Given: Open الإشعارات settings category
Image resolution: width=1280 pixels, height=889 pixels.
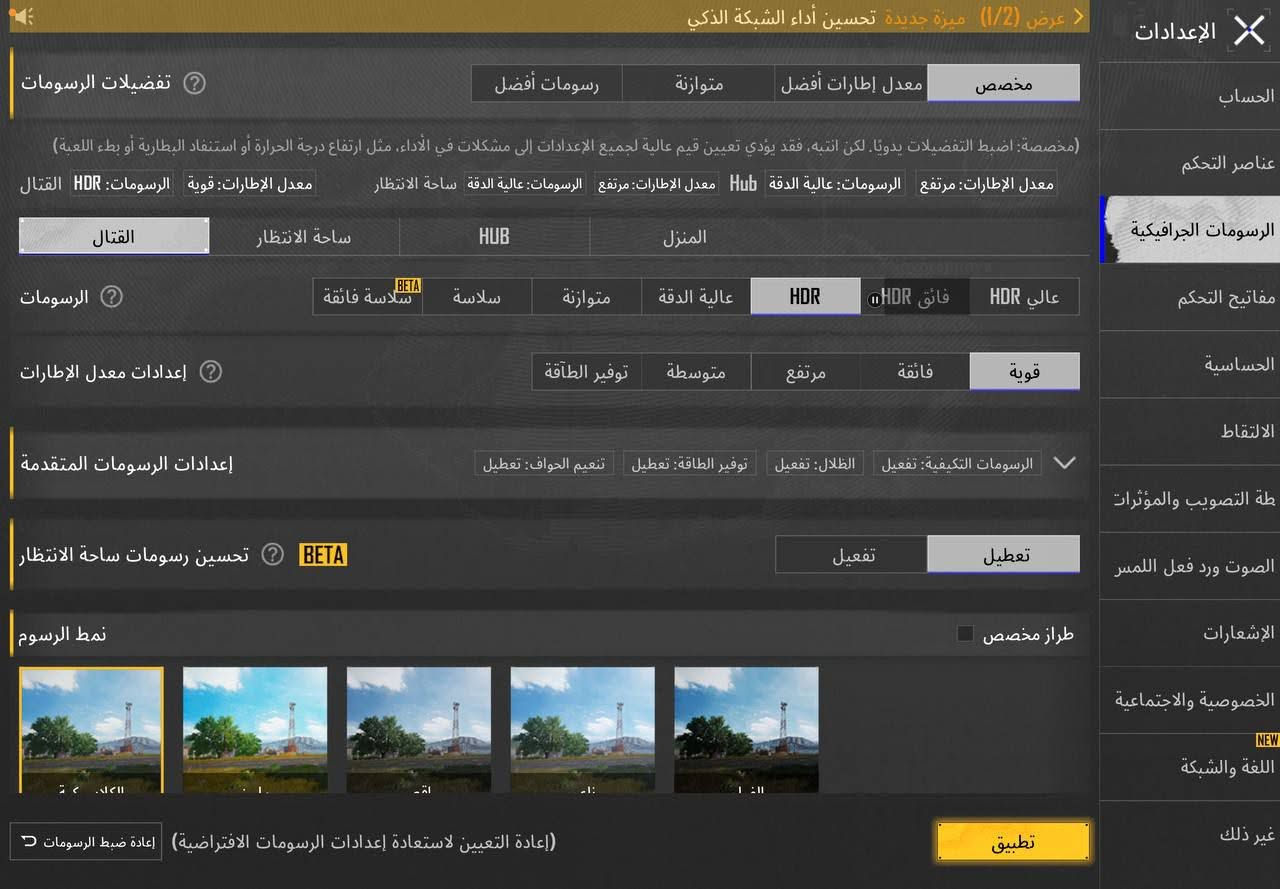Looking at the screenshot, I should pyautogui.click(x=1190, y=633).
